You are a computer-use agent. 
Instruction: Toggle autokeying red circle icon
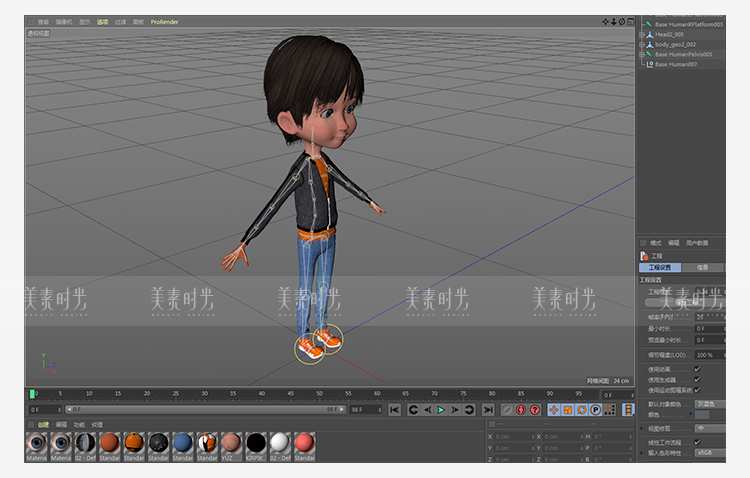tap(521, 410)
